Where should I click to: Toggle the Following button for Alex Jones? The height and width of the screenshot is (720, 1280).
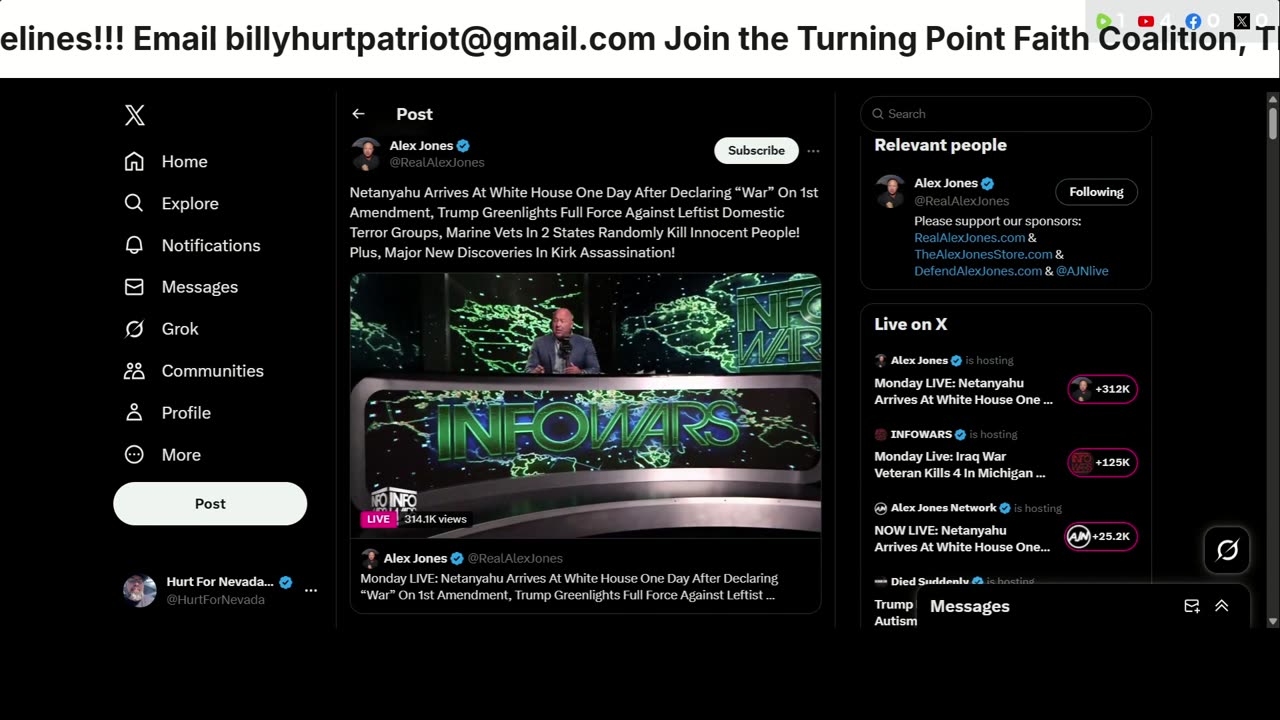click(1096, 192)
